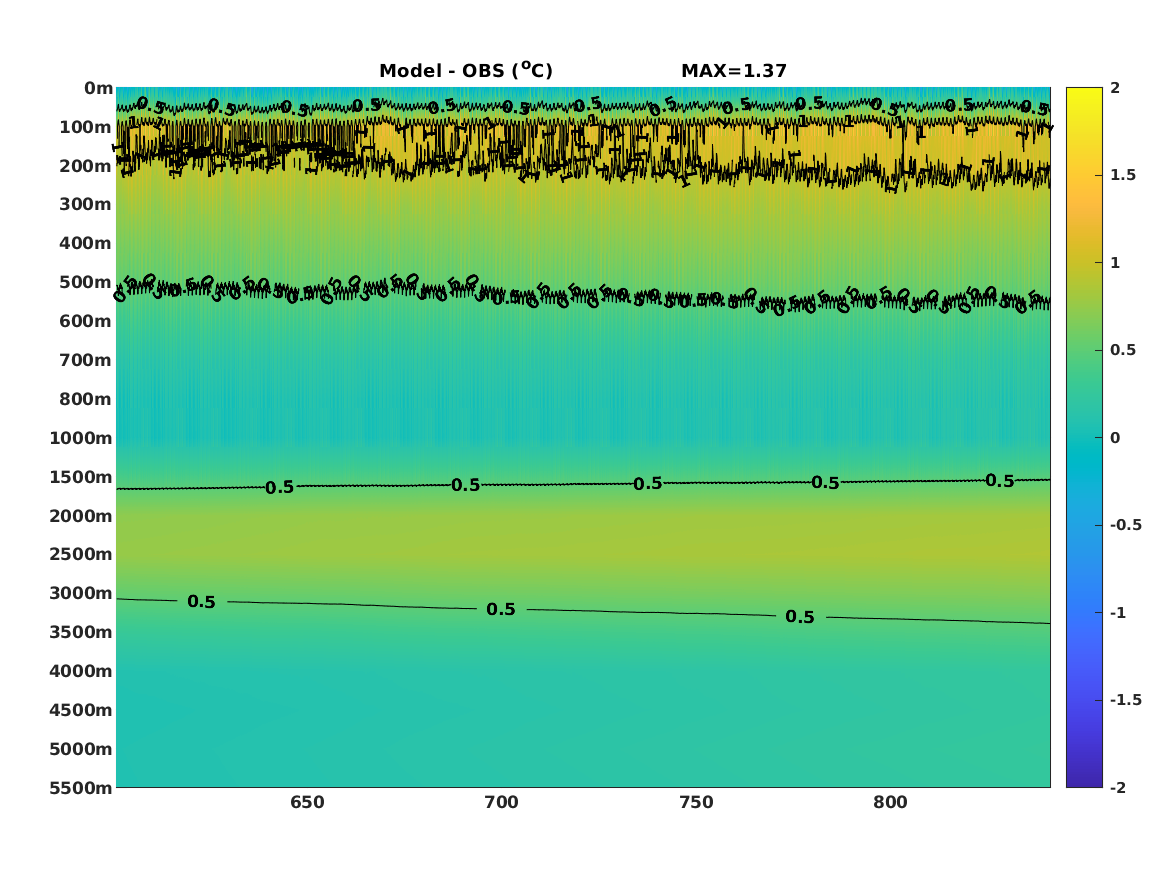Click the teal zero region of the colorbar
The image size is (1167, 875).
click(x=1084, y=438)
